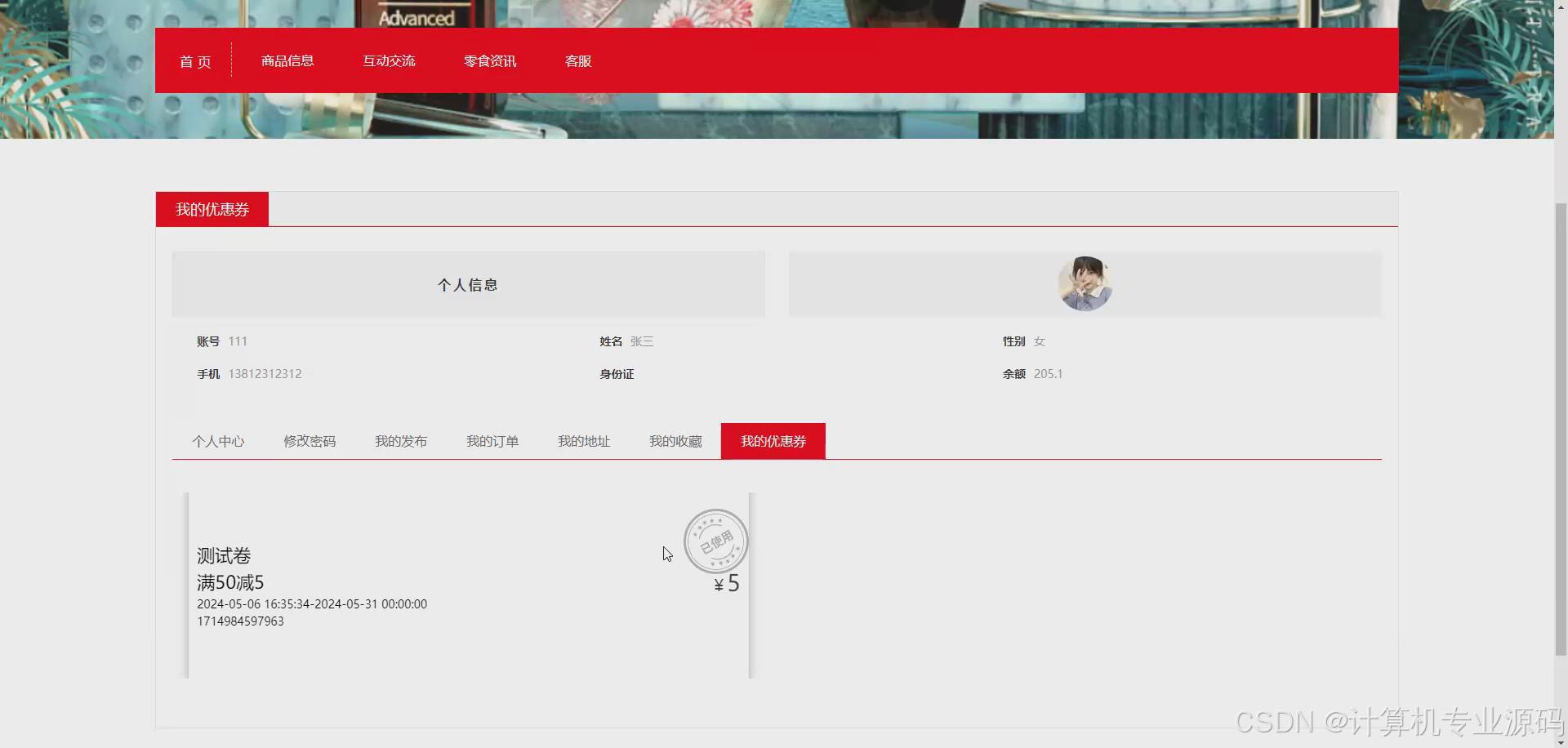Switch to the 修改密码 tab
The height and width of the screenshot is (748, 1568).
pos(310,441)
